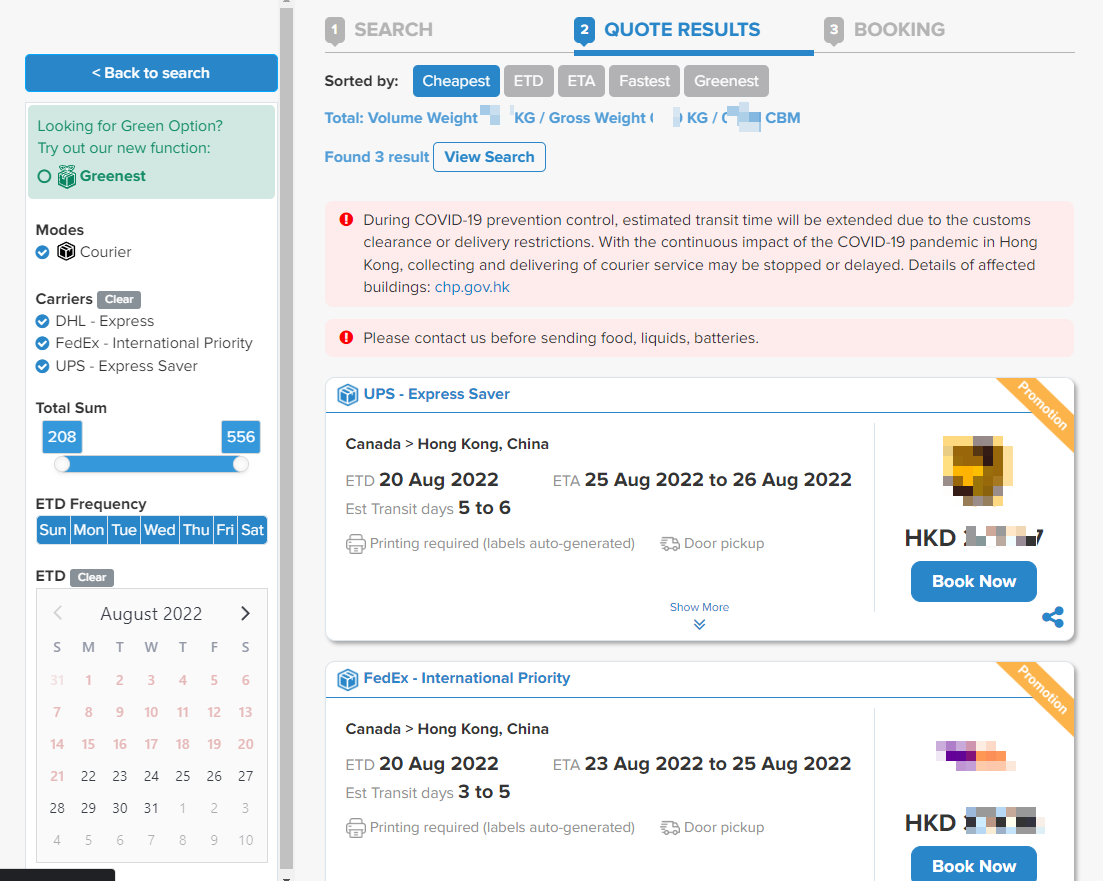Click the share icon on UPS card
Viewport: 1103px width, 881px height.
pyautogui.click(x=1053, y=617)
